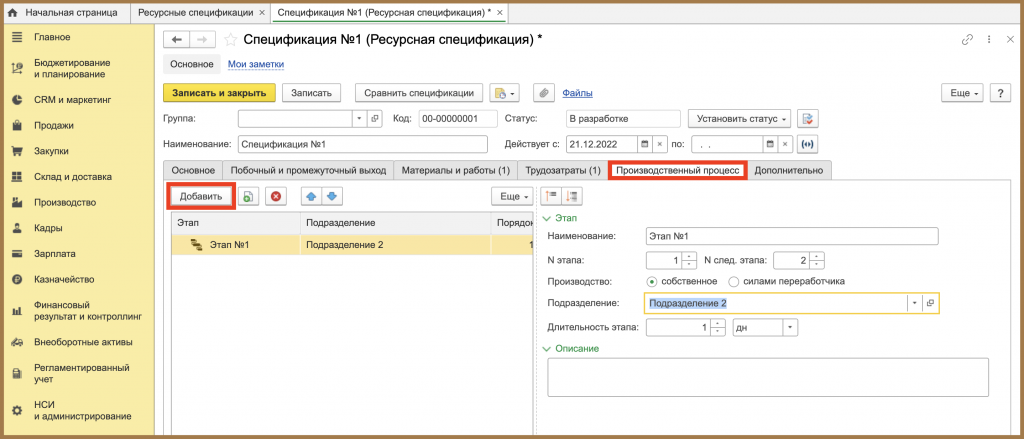Open Трудозатраты (1) tab
Screen dimensions: 1024x439
563,171
